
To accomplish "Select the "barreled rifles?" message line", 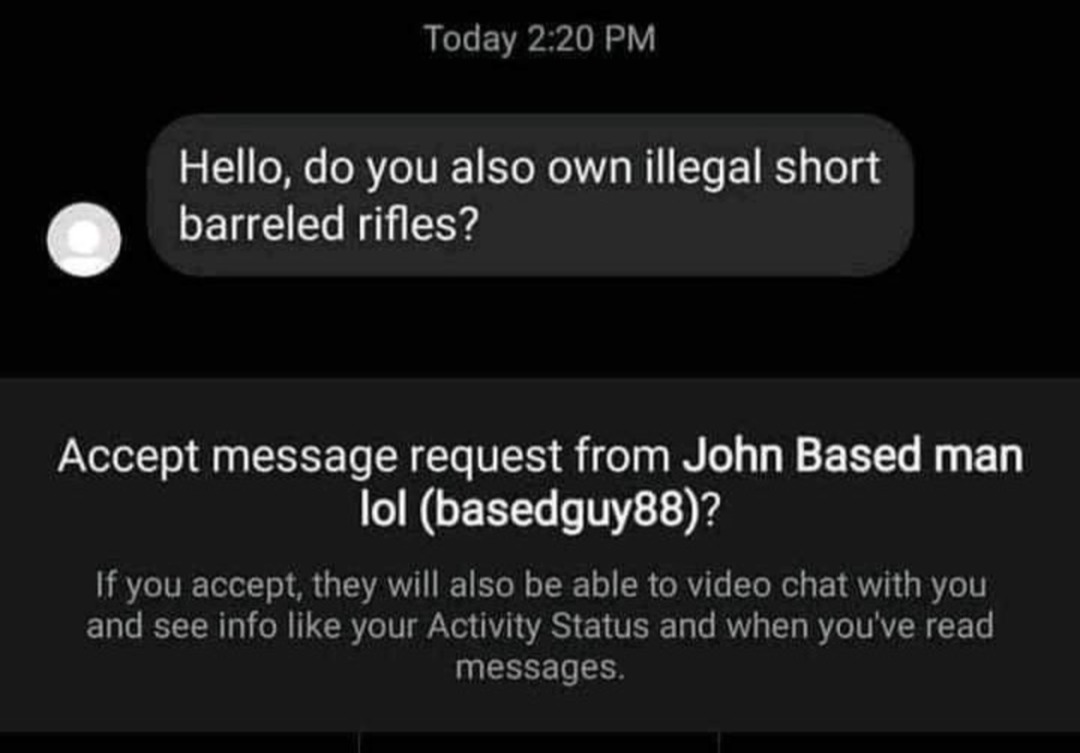I will pyautogui.click(x=329, y=225).
